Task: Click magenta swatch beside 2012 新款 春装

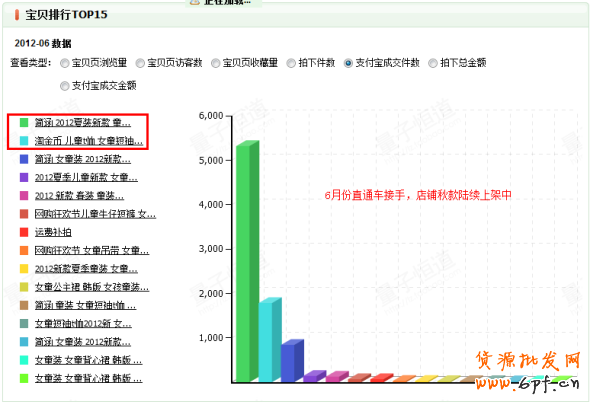Action: click(24, 196)
